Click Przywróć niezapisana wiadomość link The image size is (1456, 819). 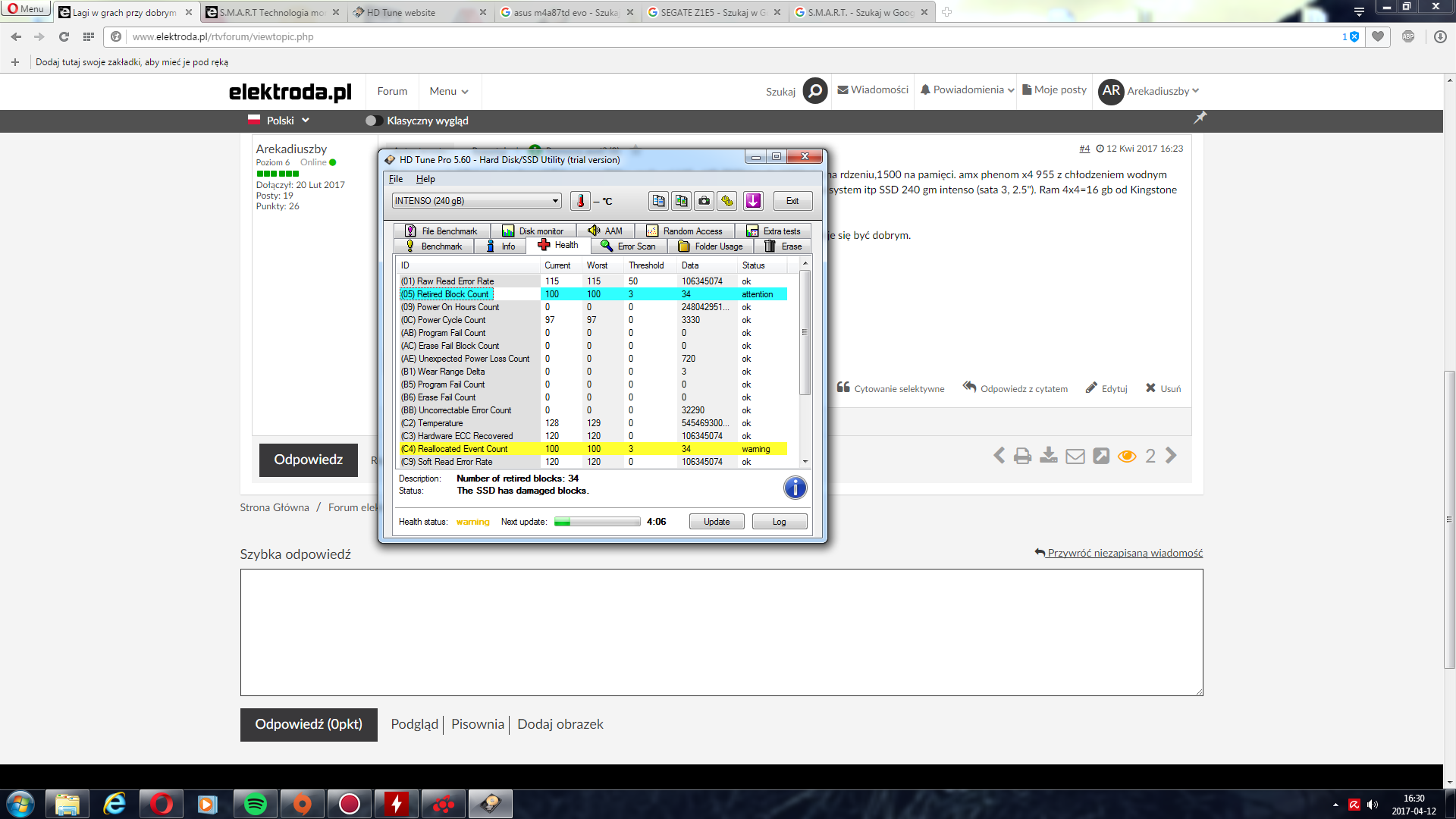pos(1119,553)
